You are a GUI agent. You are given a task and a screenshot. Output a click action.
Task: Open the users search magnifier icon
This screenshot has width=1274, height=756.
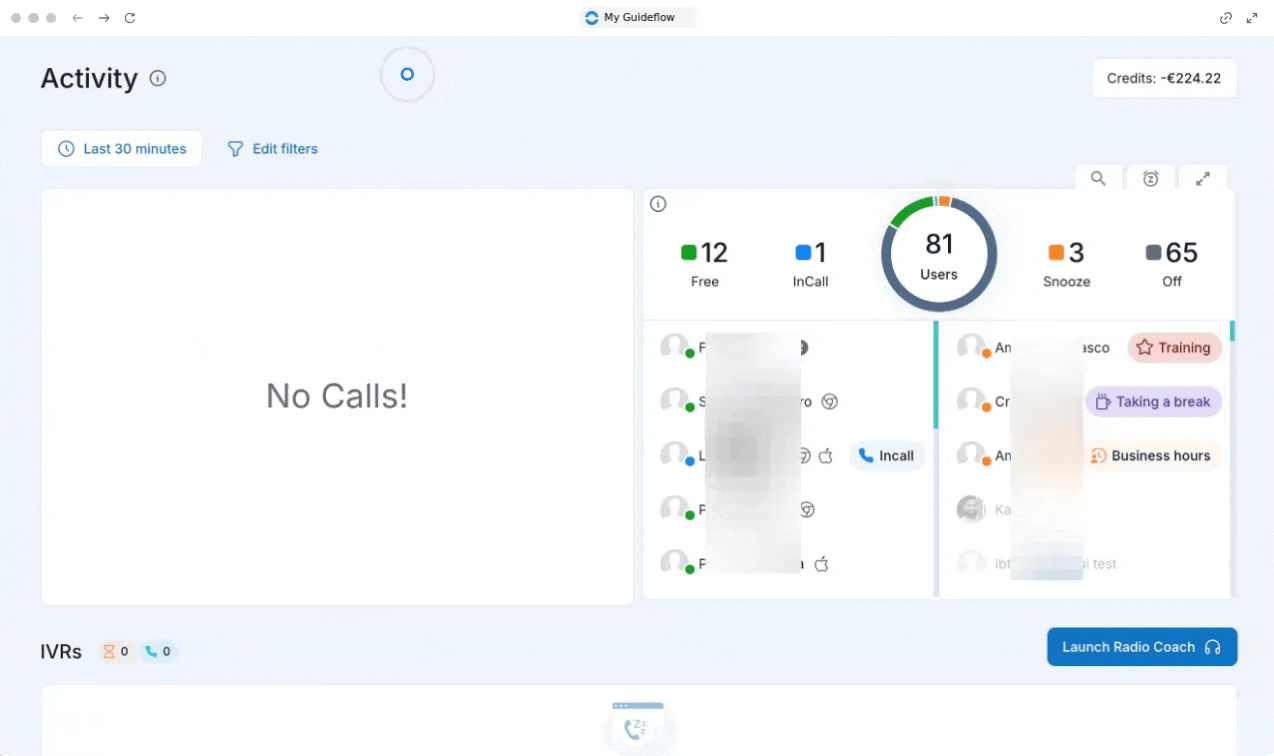[x=1098, y=178]
